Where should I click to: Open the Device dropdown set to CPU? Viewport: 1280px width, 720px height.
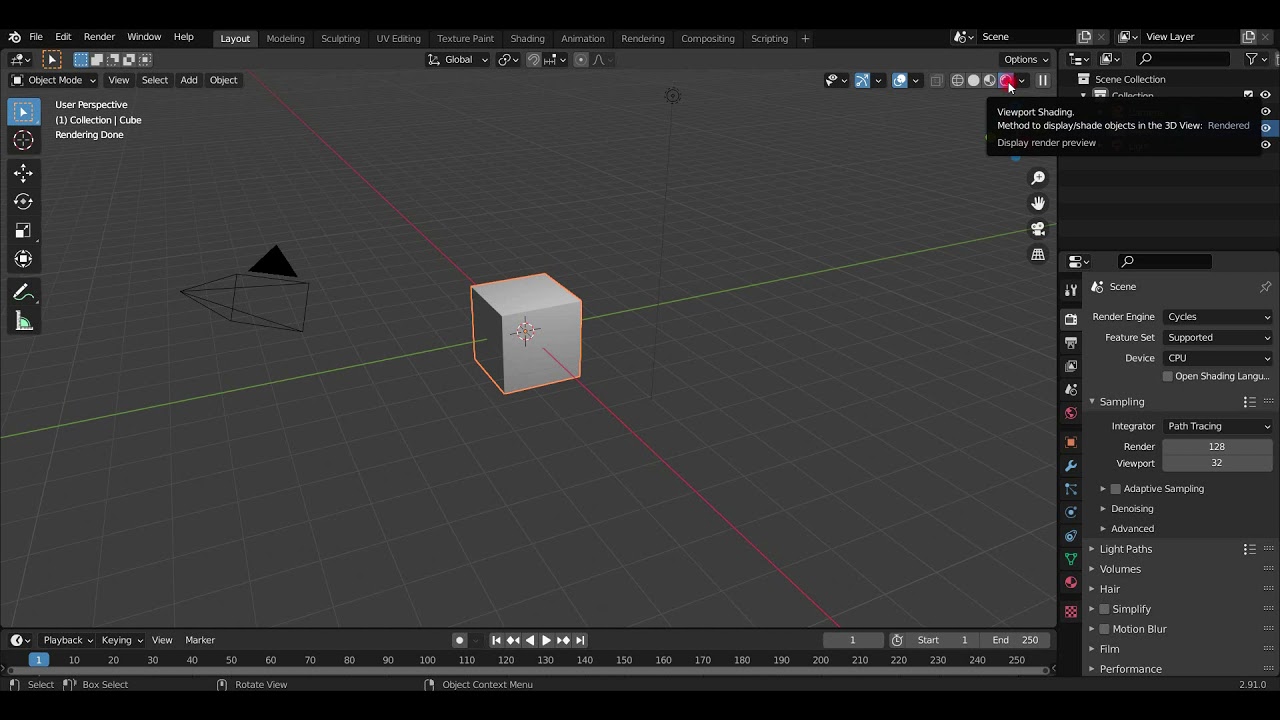pyautogui.click(x=1218, y=358)
